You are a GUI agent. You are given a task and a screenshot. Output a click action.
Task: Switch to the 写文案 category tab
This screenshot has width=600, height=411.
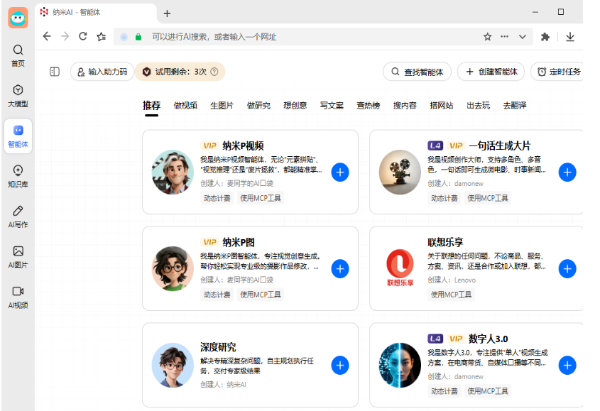click(x=331, y=105)
